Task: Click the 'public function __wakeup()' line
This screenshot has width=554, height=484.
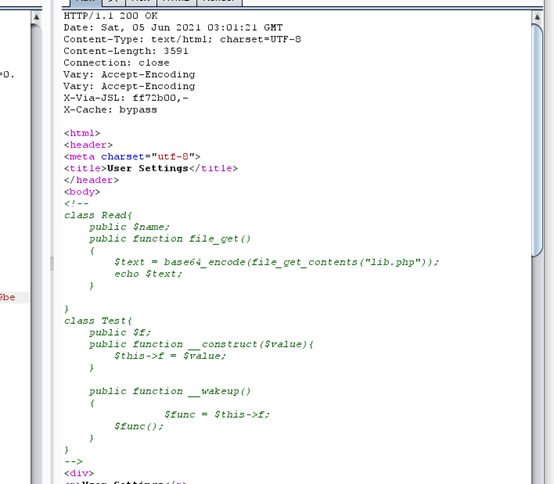Action: [170, 391]
